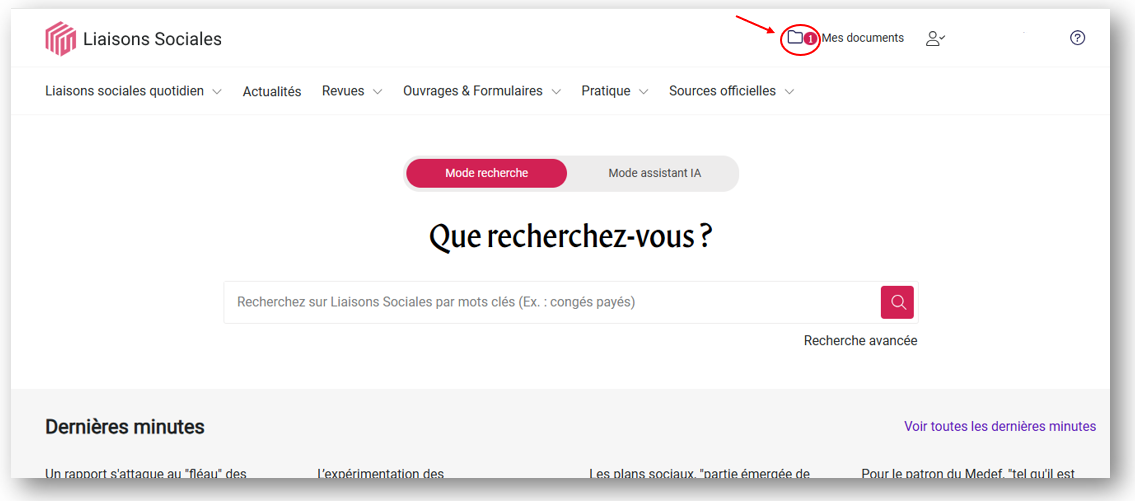The width and height of the screenshot is (1135, 501).
Task: Open Voir toutes les dernières minutes
Action: point(1000,426)
